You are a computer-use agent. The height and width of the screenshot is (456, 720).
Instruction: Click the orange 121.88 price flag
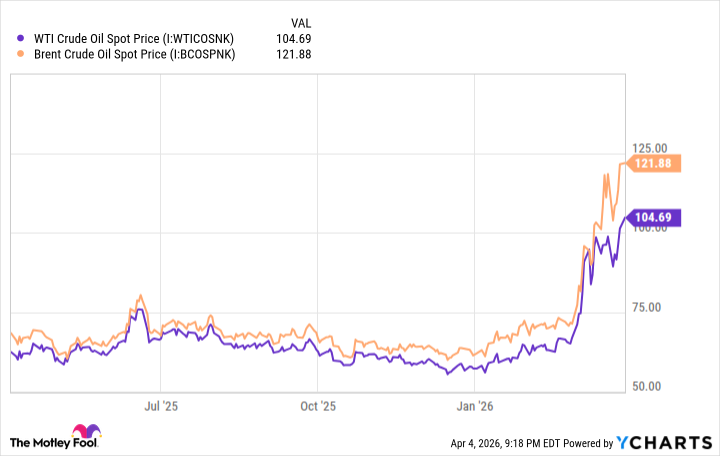[654, 163]
